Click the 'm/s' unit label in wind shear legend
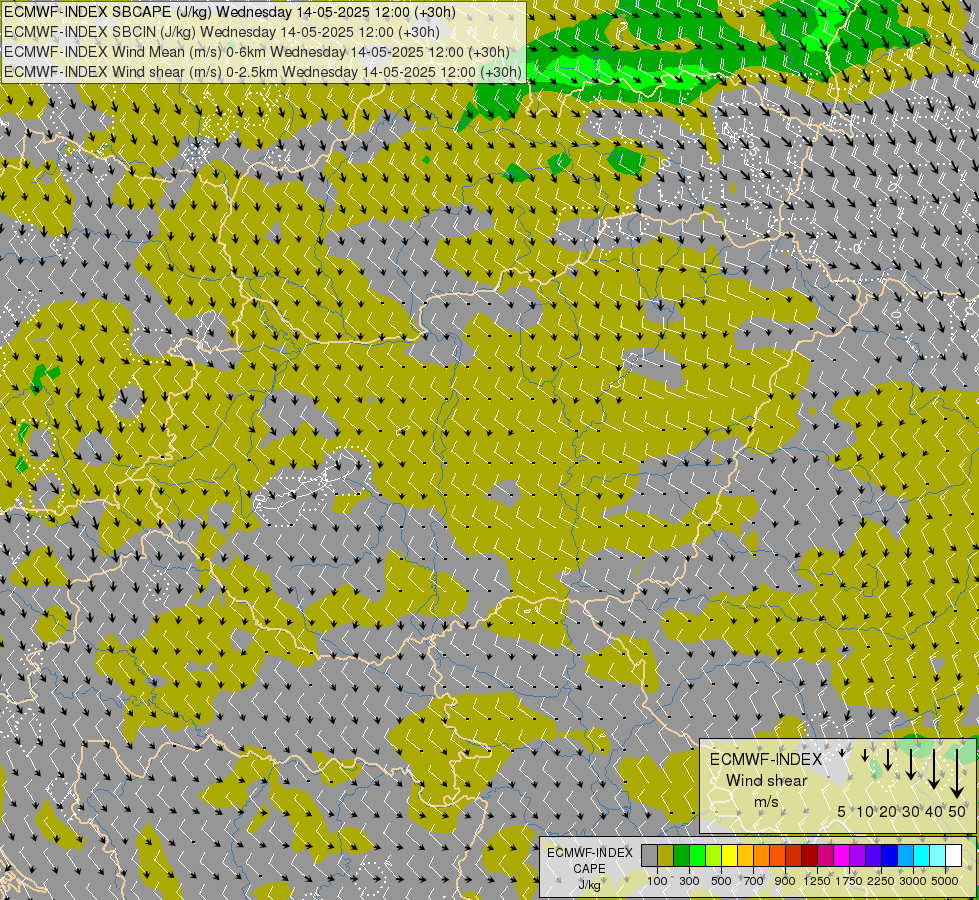The height and width of the screenshot is (900, 979). click(766, 801)
